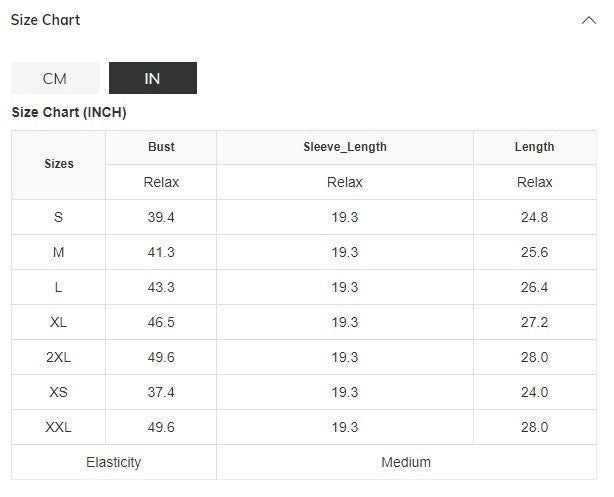This screenshot has height=497, width=614.
Task: Select the S size row label
Action: pyautogui.click(x=59, y=217)
